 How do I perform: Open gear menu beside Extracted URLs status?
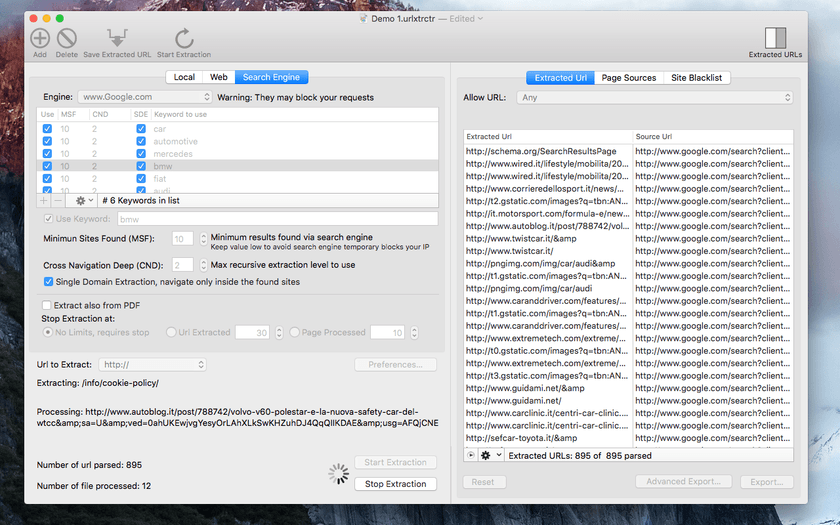(x=490, y=455)
